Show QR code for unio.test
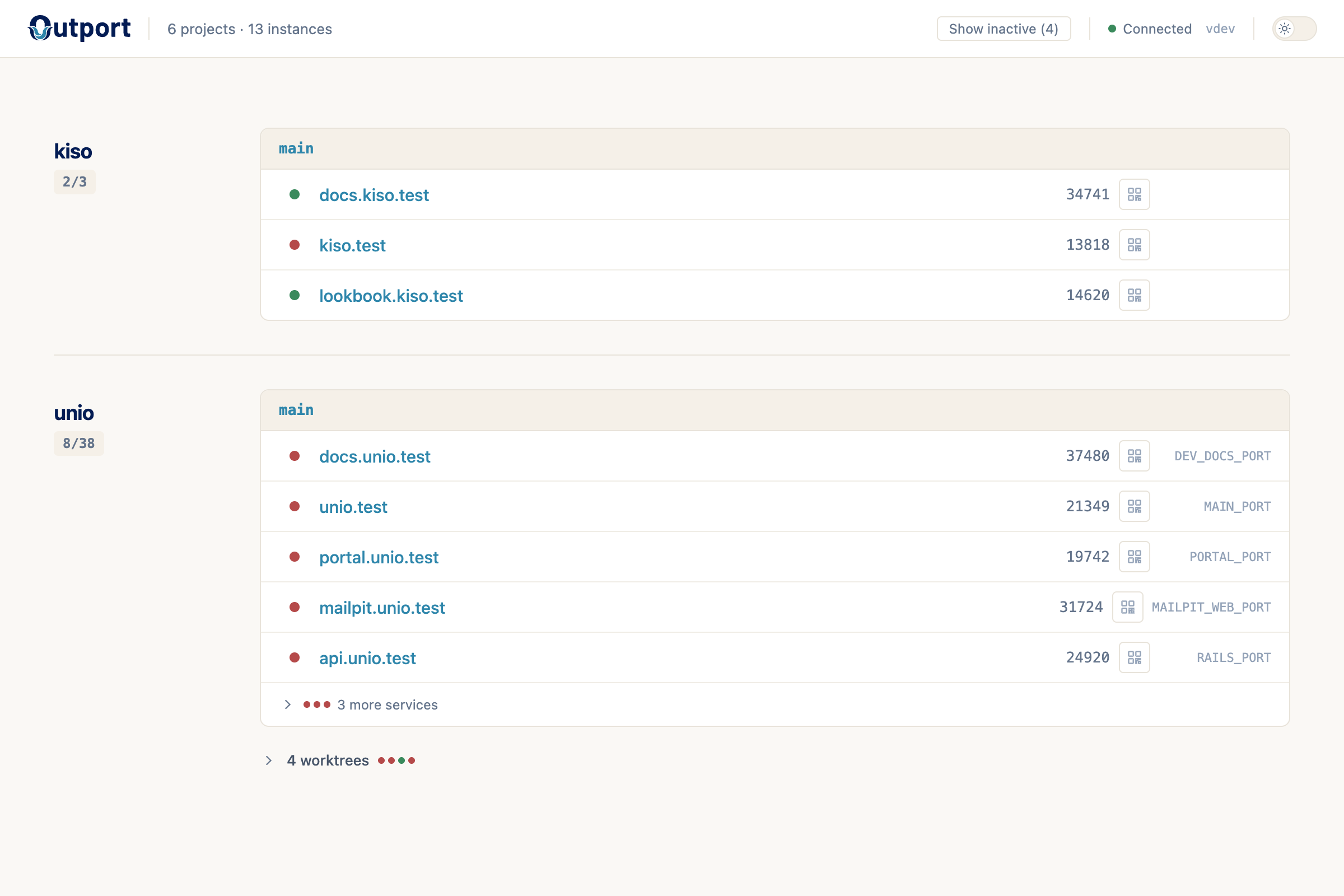Image resolution: width=1344 pixels, height=896 pixels. (1135, 506)
